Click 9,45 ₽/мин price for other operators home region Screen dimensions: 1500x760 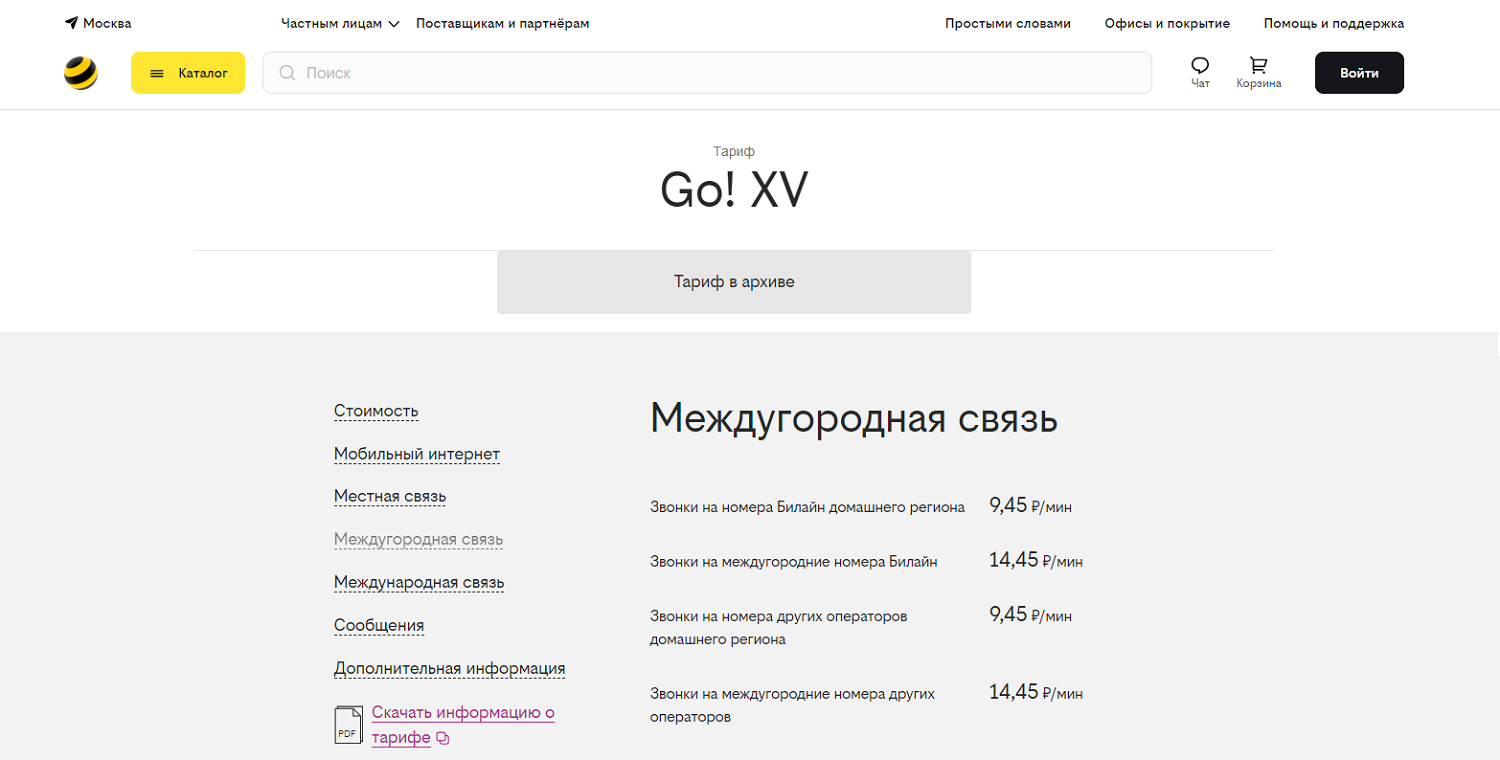(x=1030, y=615)
